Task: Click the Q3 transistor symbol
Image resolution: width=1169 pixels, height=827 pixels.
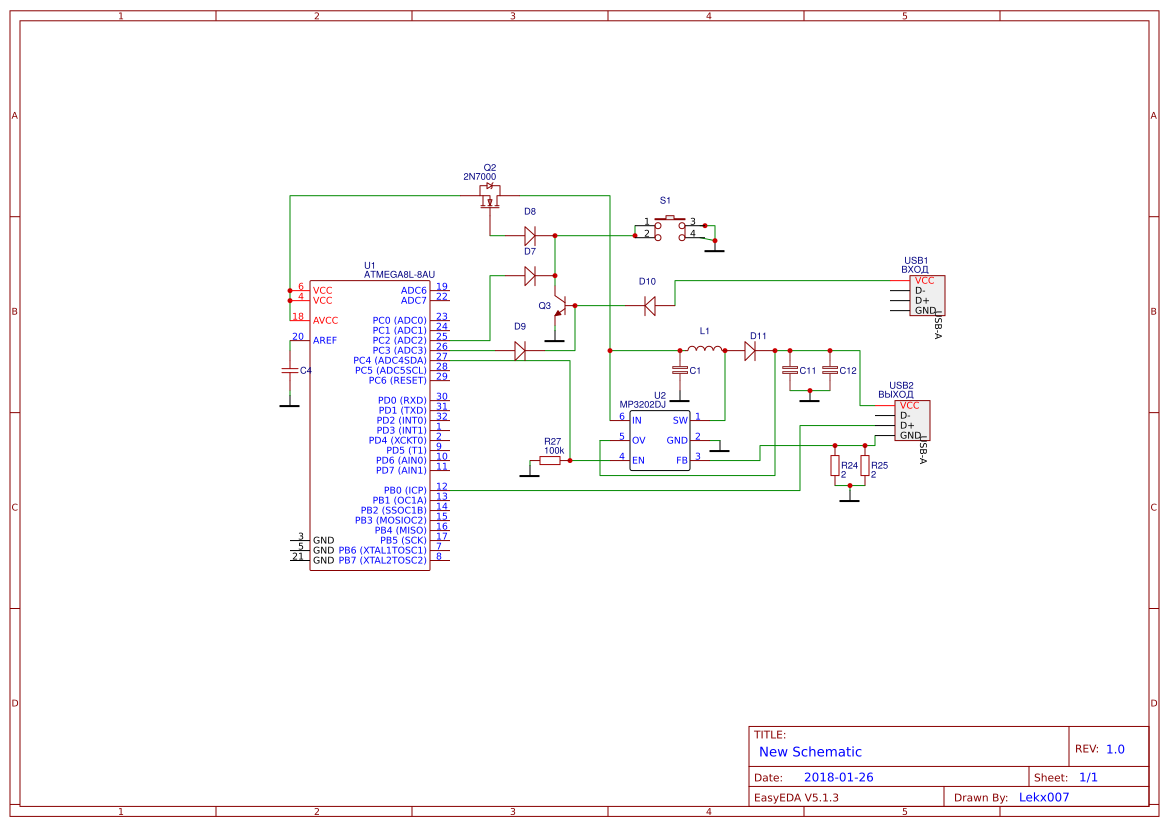Action: [x=560, y=306]
